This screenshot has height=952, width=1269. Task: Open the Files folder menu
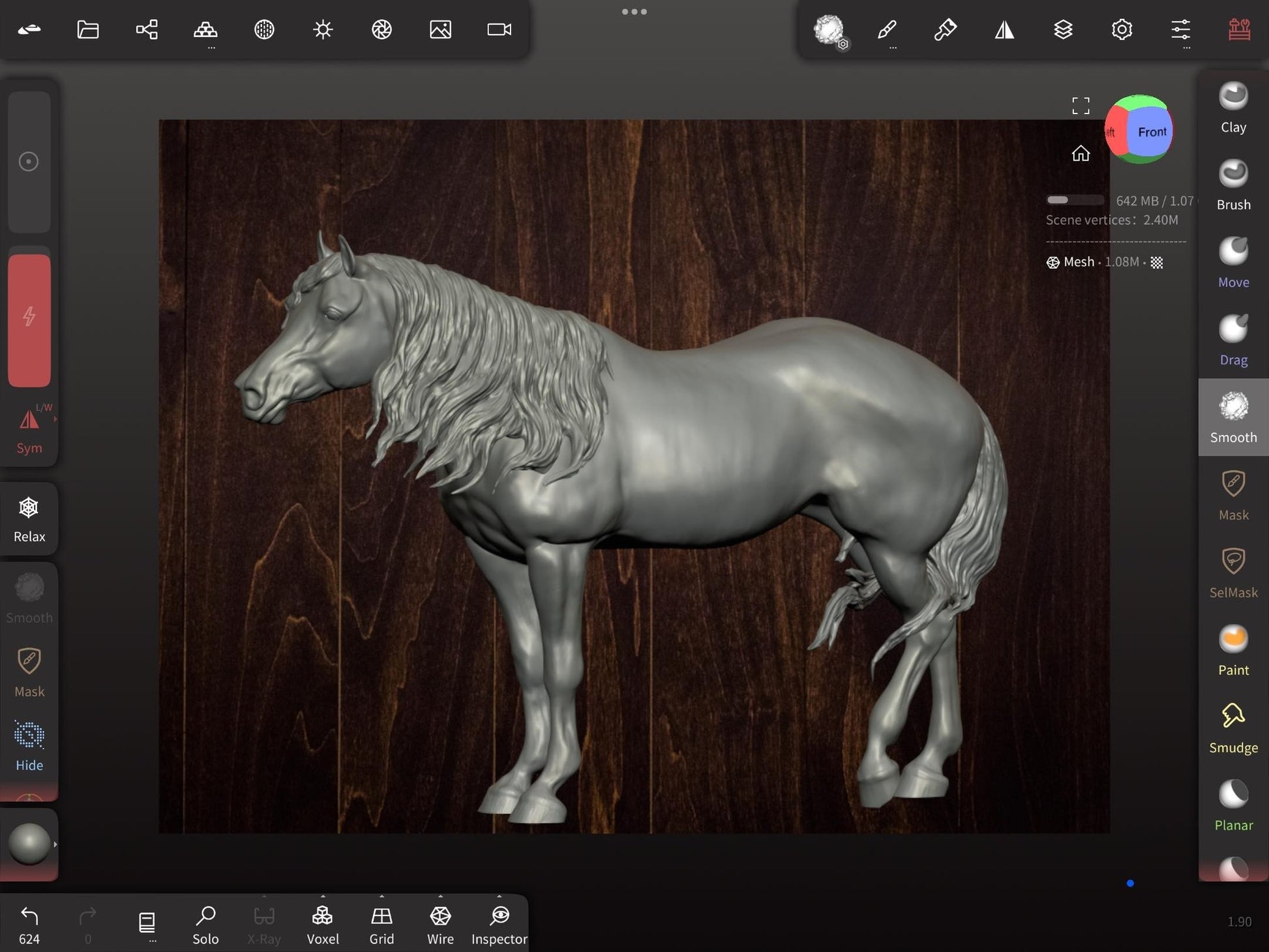[88, 30]
